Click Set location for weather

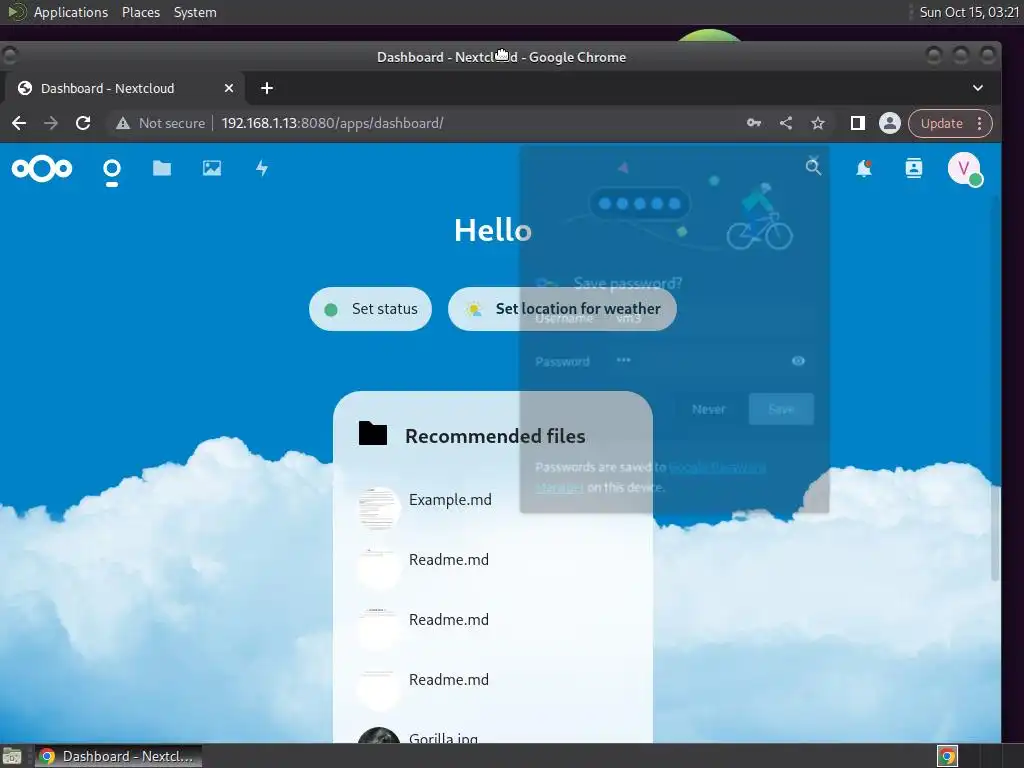tap(562, 309)
